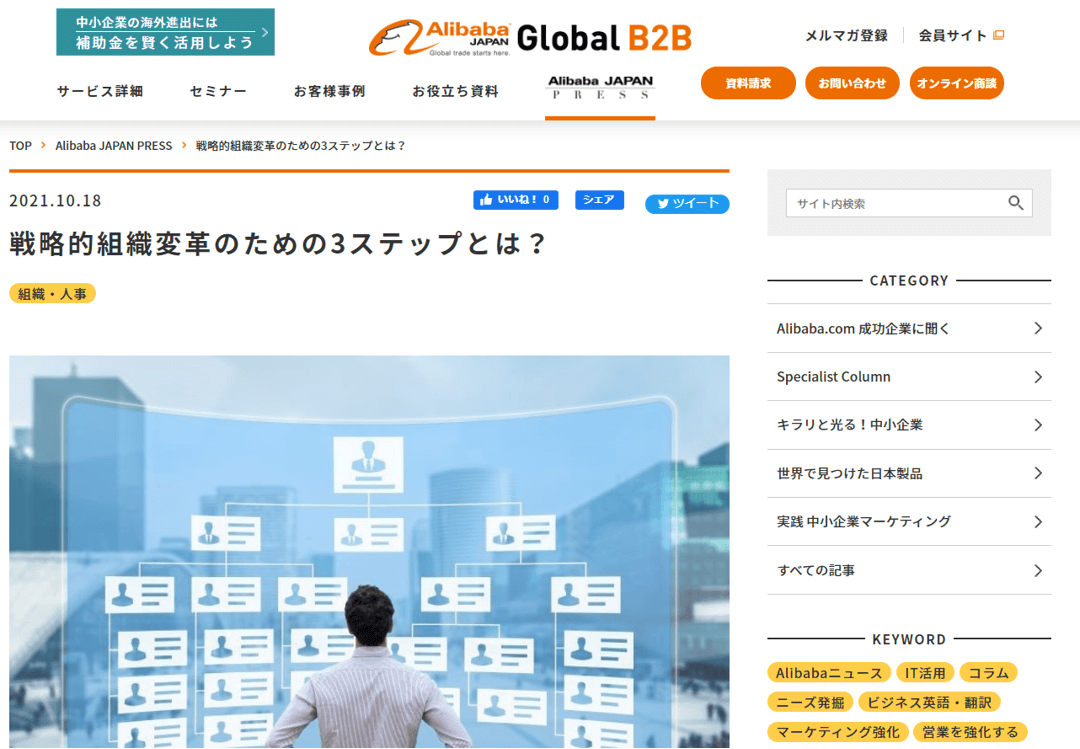Screen dimensions: 1080x749
Task: Switch to the Alibaba JAPAN PRESS tab
Action: click(x=600, y=88)
